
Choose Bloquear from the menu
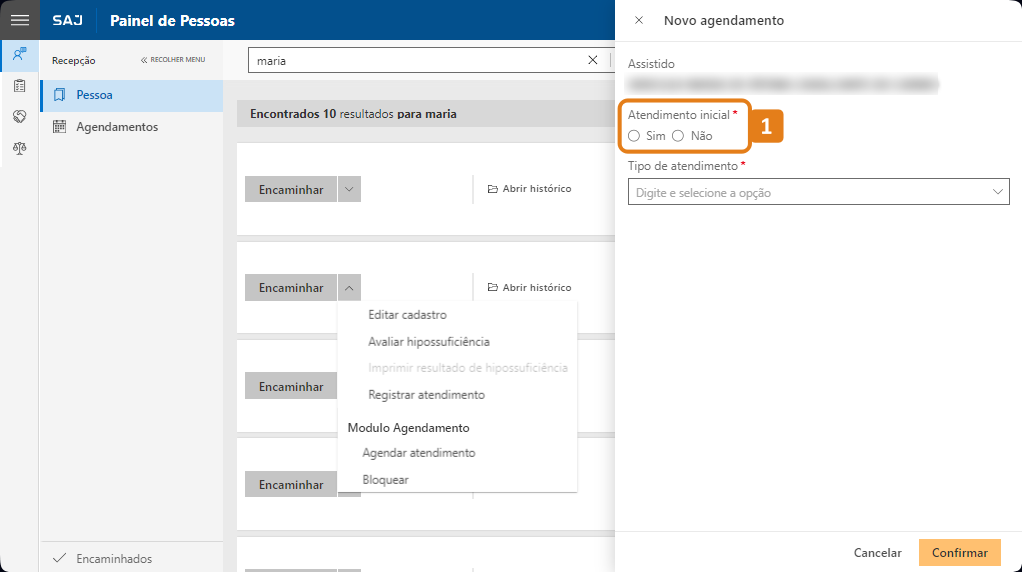coord(385,479)
